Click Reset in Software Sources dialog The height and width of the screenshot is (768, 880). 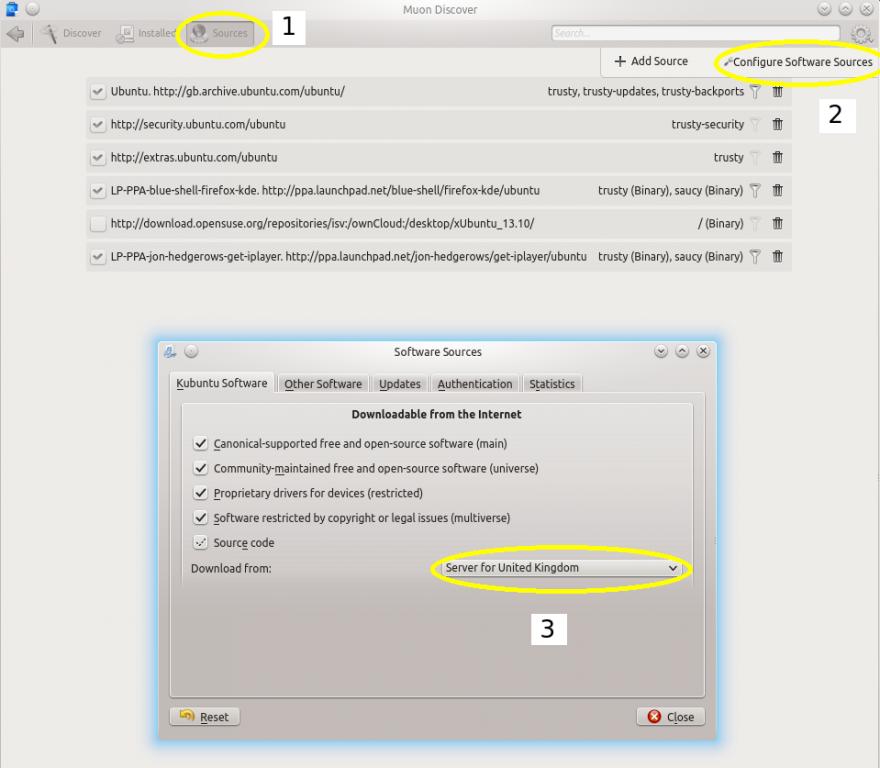[205, 717]
